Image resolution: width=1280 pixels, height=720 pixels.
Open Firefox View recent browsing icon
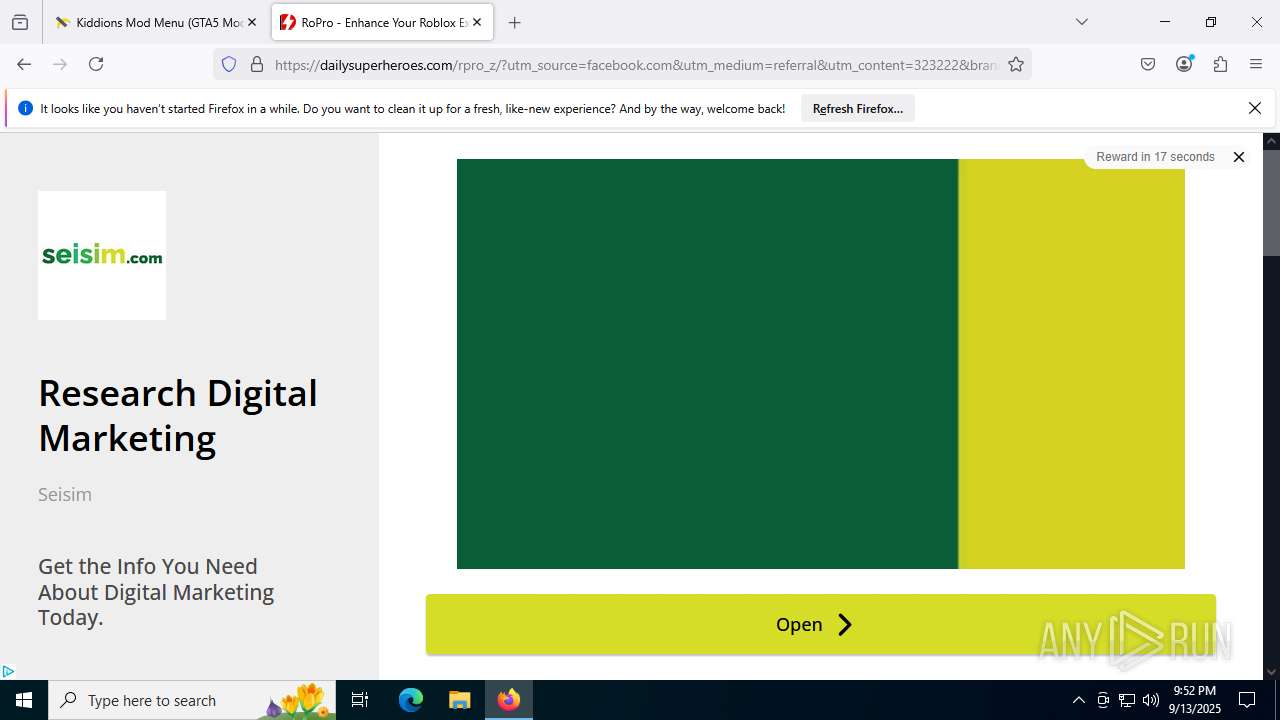pyautogui.click(x=20, y=22)
